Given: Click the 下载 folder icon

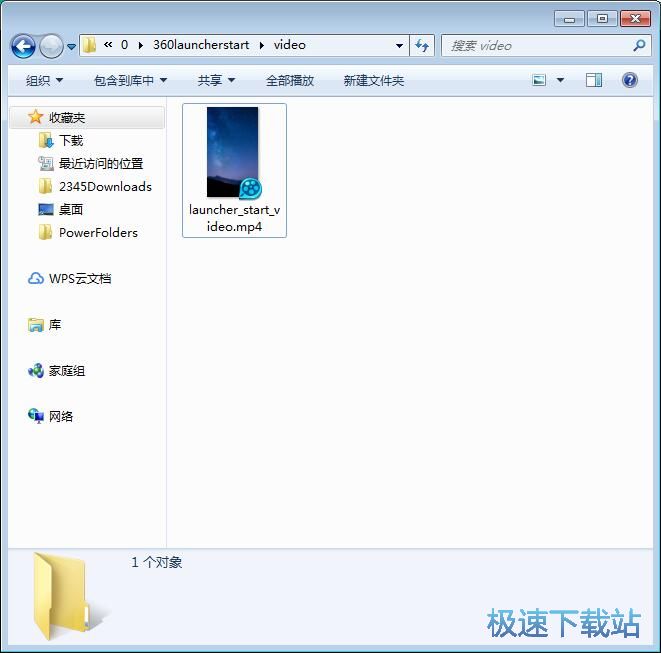Looking at the screenshot, I should [x=46, y=140].
